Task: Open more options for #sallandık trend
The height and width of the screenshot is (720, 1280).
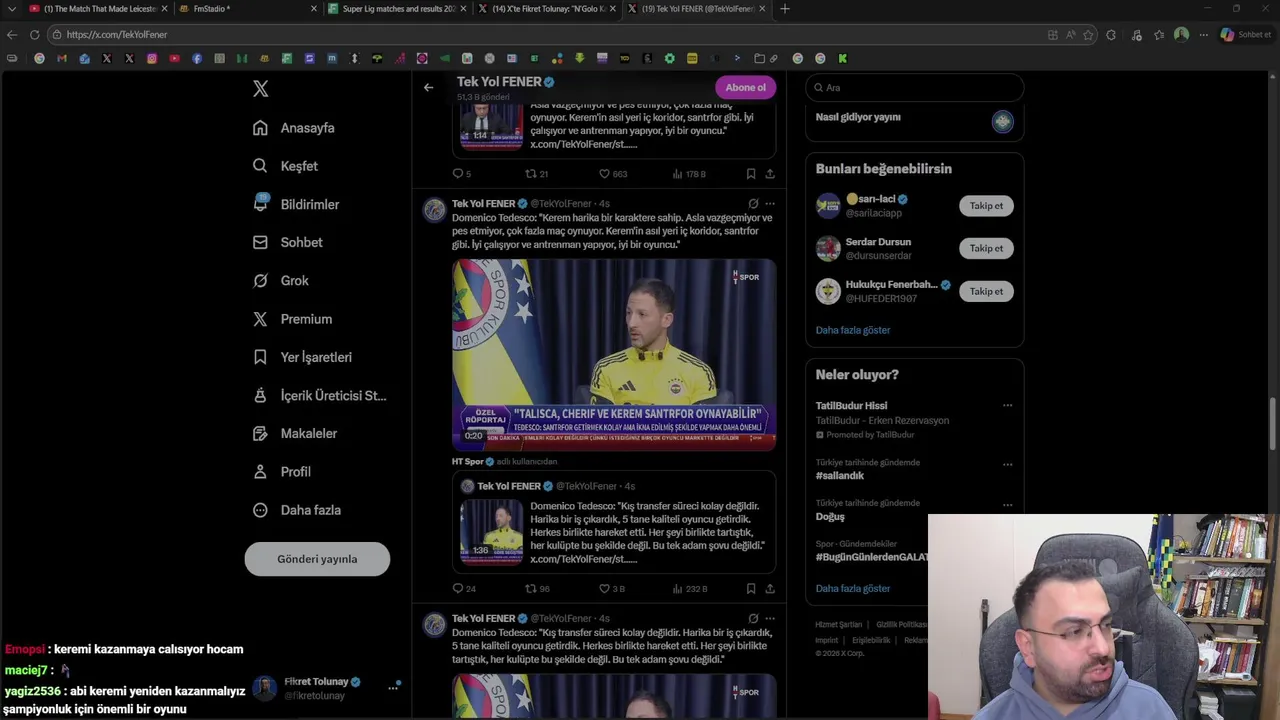Action: (x=1007, y=464)
